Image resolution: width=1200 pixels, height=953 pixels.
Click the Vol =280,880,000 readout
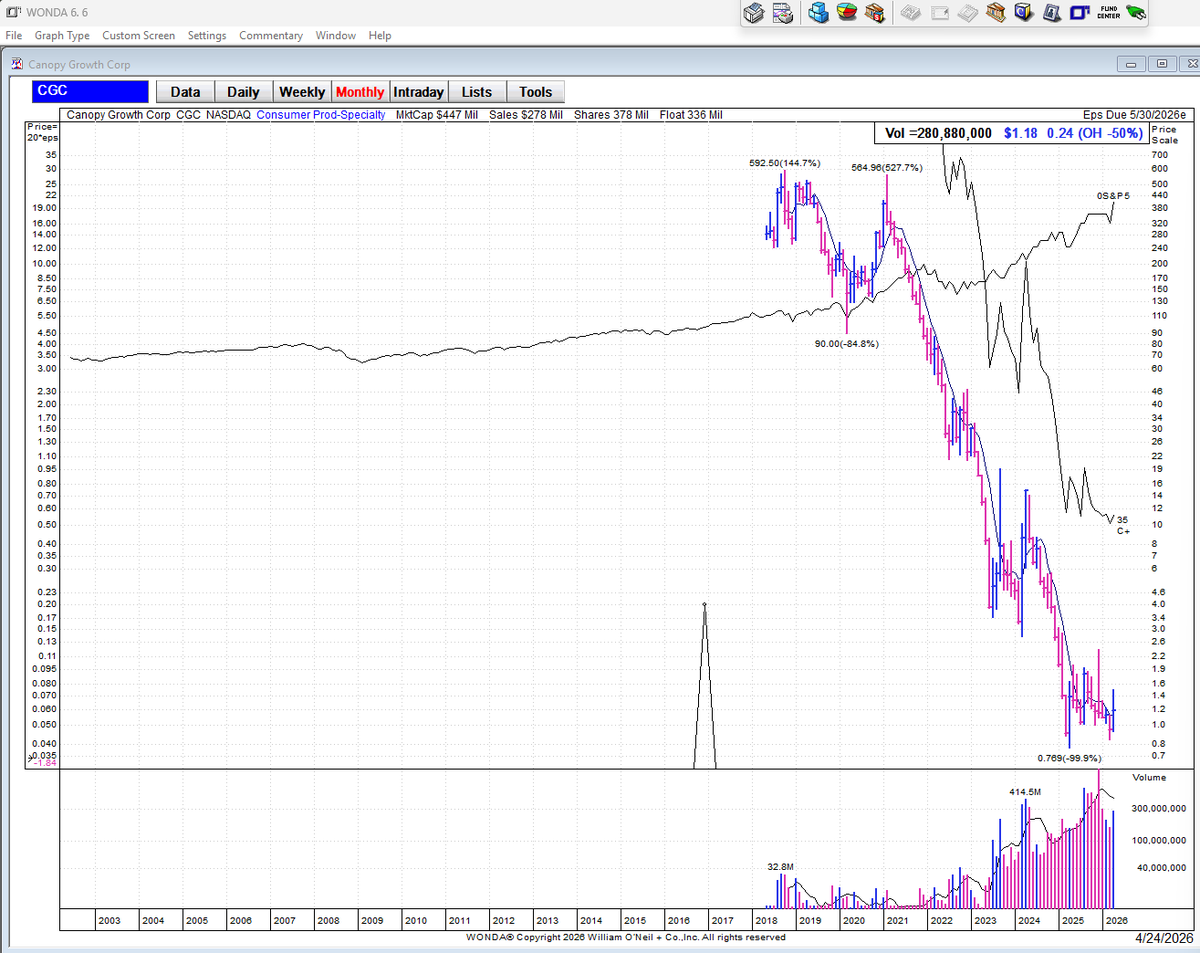[x=937, y=133]
